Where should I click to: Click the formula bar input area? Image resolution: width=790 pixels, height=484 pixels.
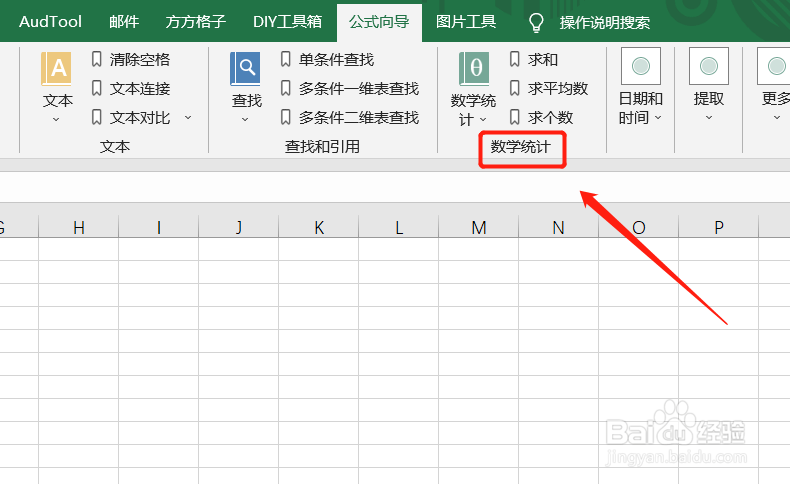(395, 187)
